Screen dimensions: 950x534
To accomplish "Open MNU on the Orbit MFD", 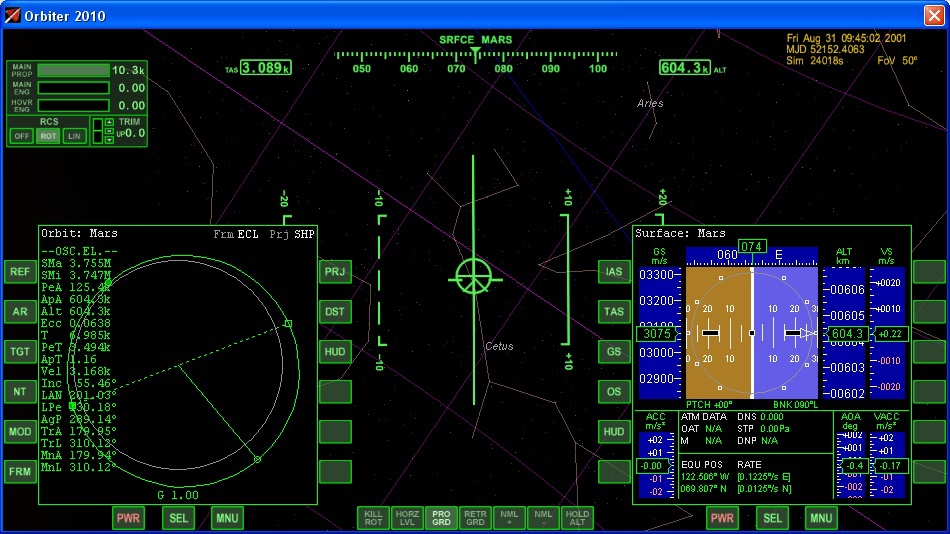I will pos(227,518).
